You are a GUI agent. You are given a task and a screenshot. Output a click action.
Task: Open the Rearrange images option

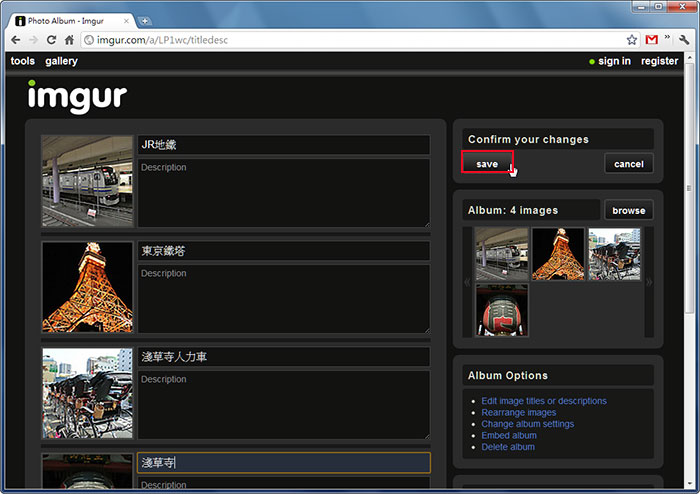pos(519,412)
